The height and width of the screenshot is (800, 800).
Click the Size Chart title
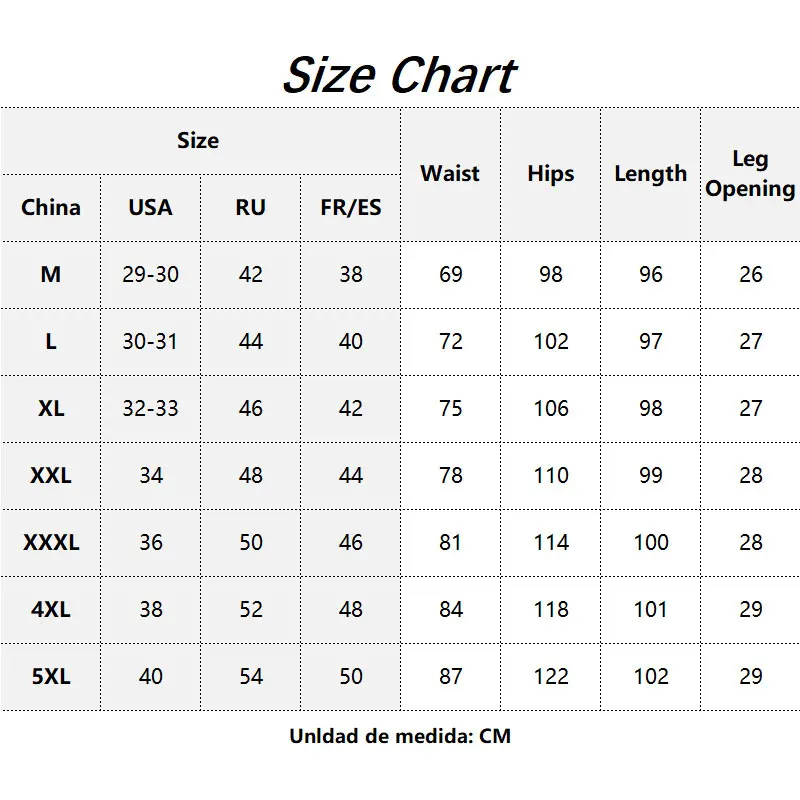[399, 75]
